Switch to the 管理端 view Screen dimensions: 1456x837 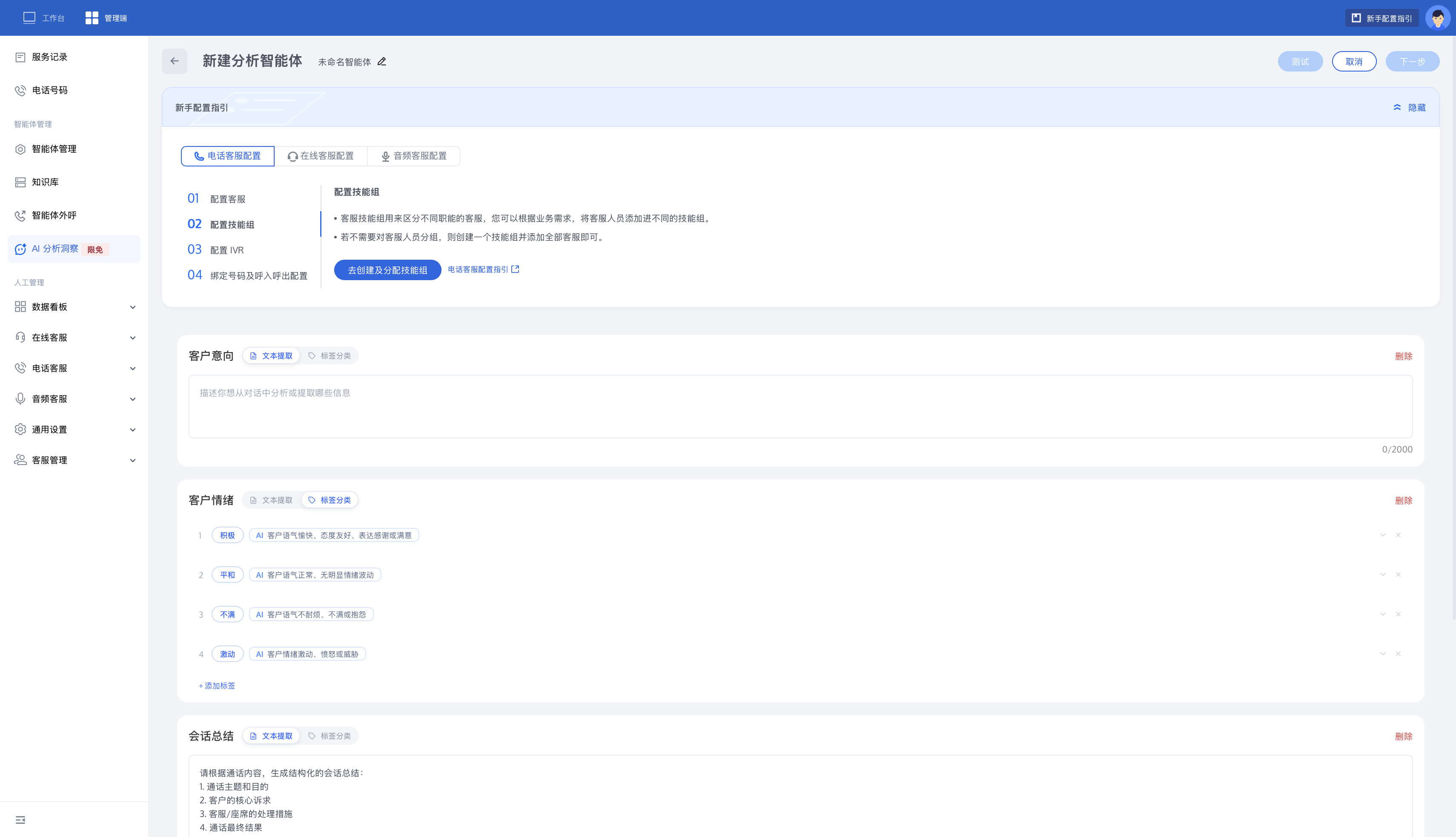pyautogui.click(x=106, y=18)
